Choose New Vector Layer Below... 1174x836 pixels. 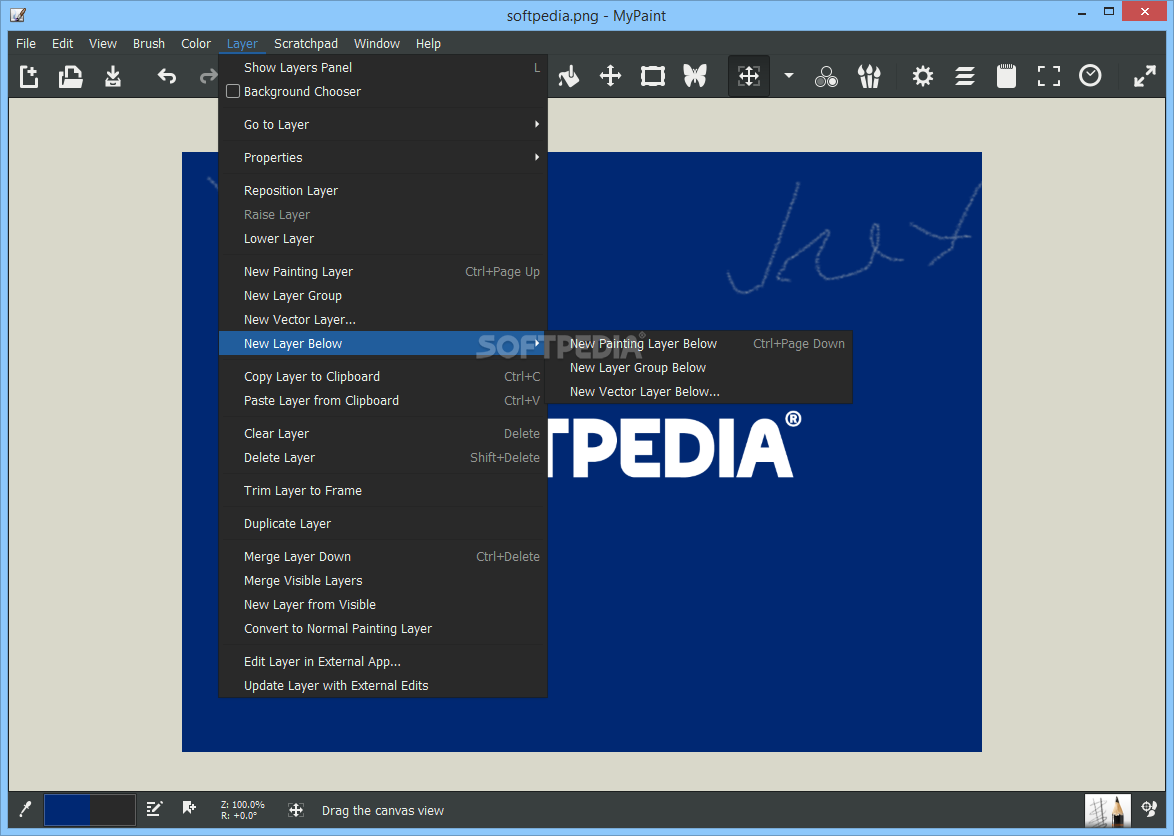699,391
